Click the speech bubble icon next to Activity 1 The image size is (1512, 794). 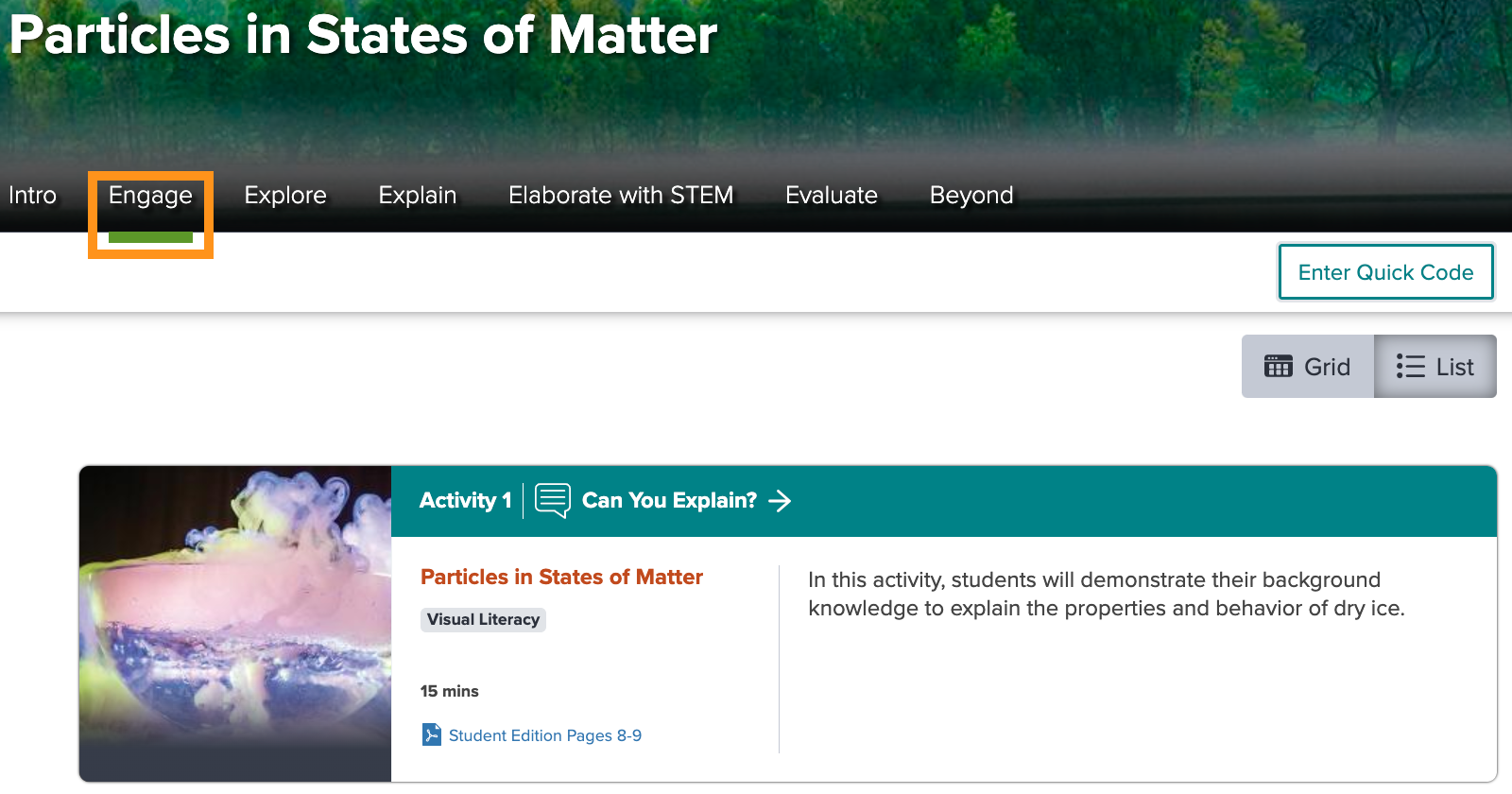click(552, 501)
